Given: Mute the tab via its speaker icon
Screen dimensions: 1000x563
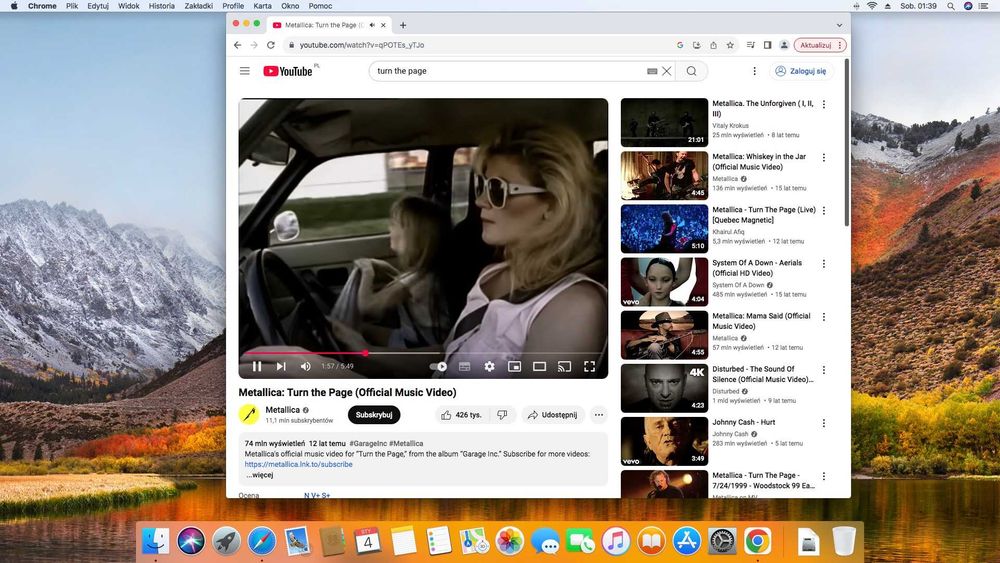Looking at the screenshot, I should pyautogui.click(x=372, y=26).
